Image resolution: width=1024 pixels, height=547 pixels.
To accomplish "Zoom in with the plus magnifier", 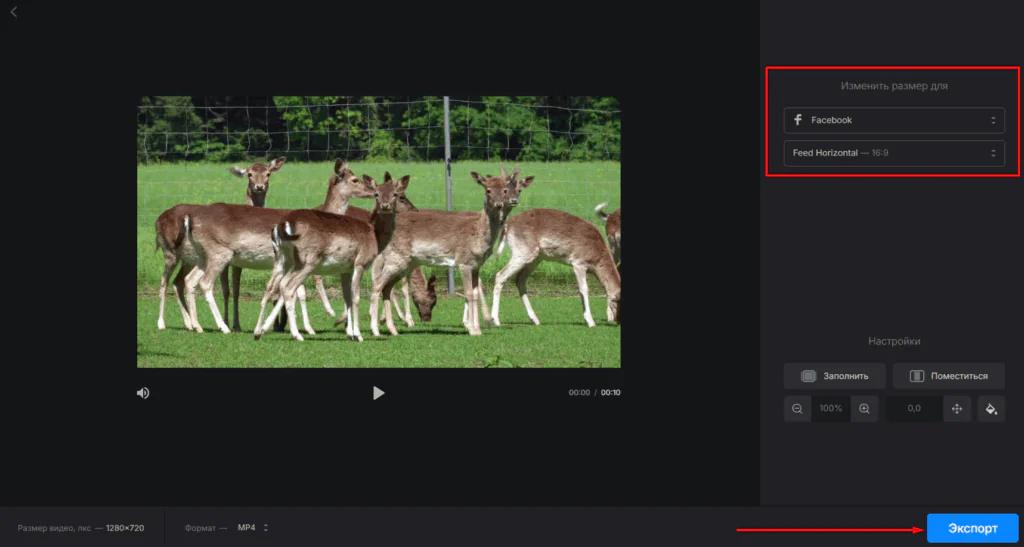I will coord(865,409).
